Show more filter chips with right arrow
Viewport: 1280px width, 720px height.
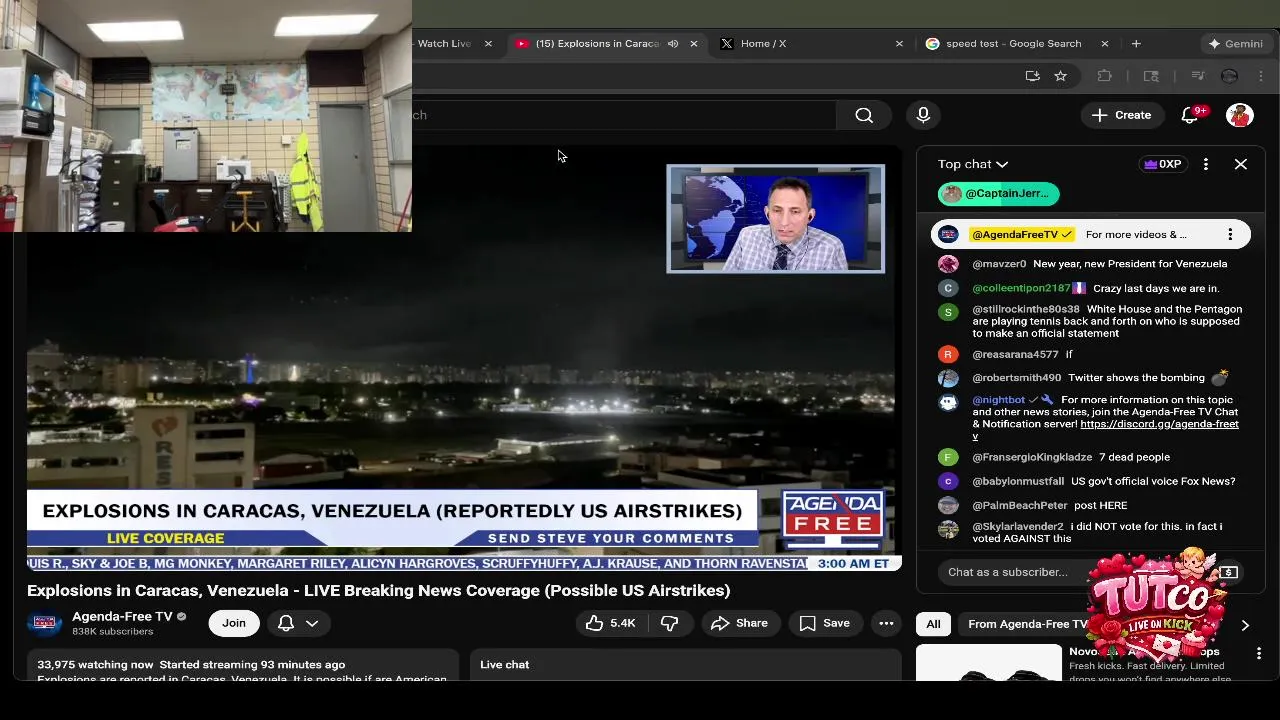pyautogui.click(x=1245, y=625)
